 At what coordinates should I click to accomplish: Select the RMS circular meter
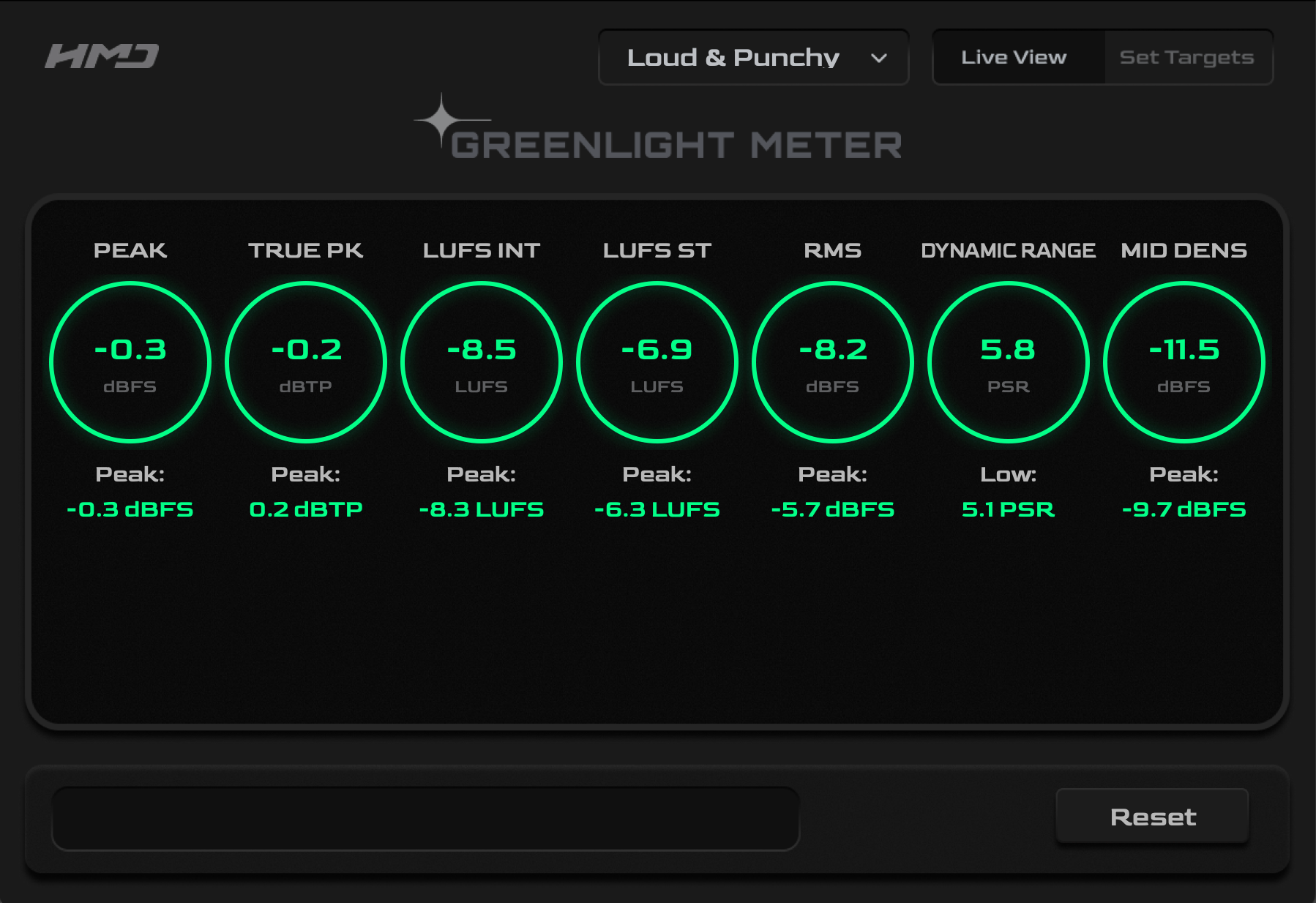[x=833, y=362]
